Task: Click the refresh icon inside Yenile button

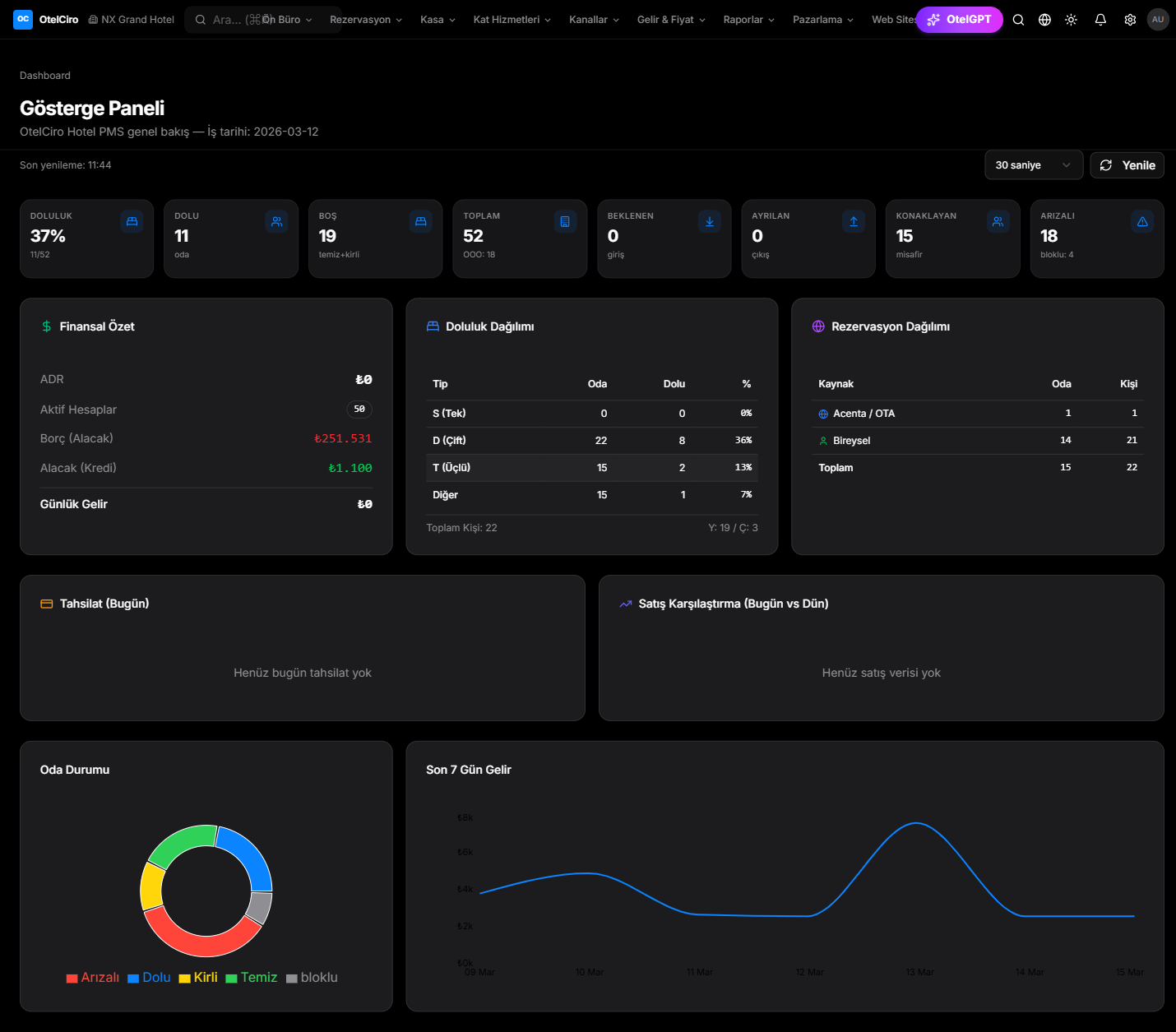Action: click(x=1106, y=165)
